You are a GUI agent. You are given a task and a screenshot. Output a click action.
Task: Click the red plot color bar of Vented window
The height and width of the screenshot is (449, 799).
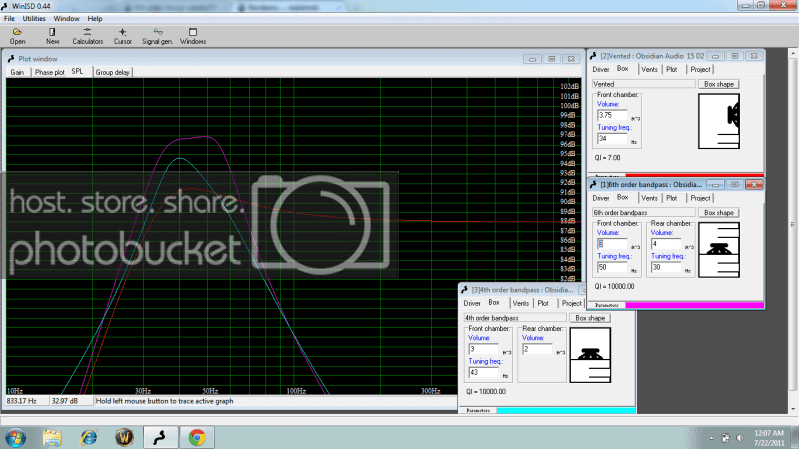[695, 175]
